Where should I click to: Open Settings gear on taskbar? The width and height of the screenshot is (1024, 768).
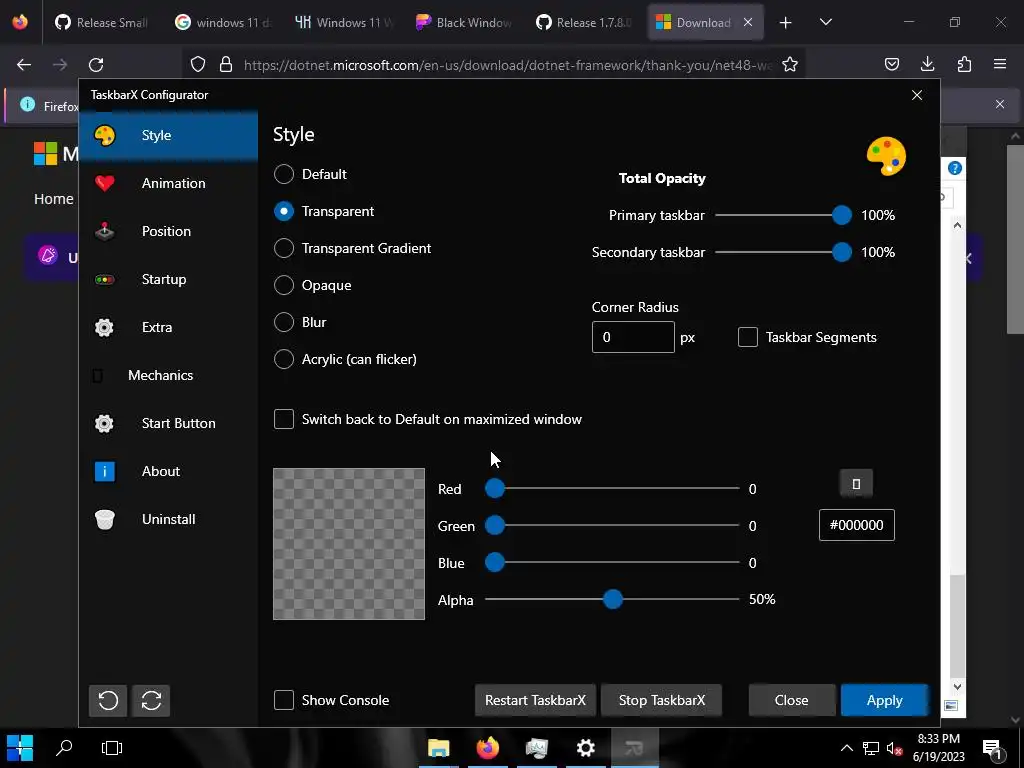tap(586, 748)
